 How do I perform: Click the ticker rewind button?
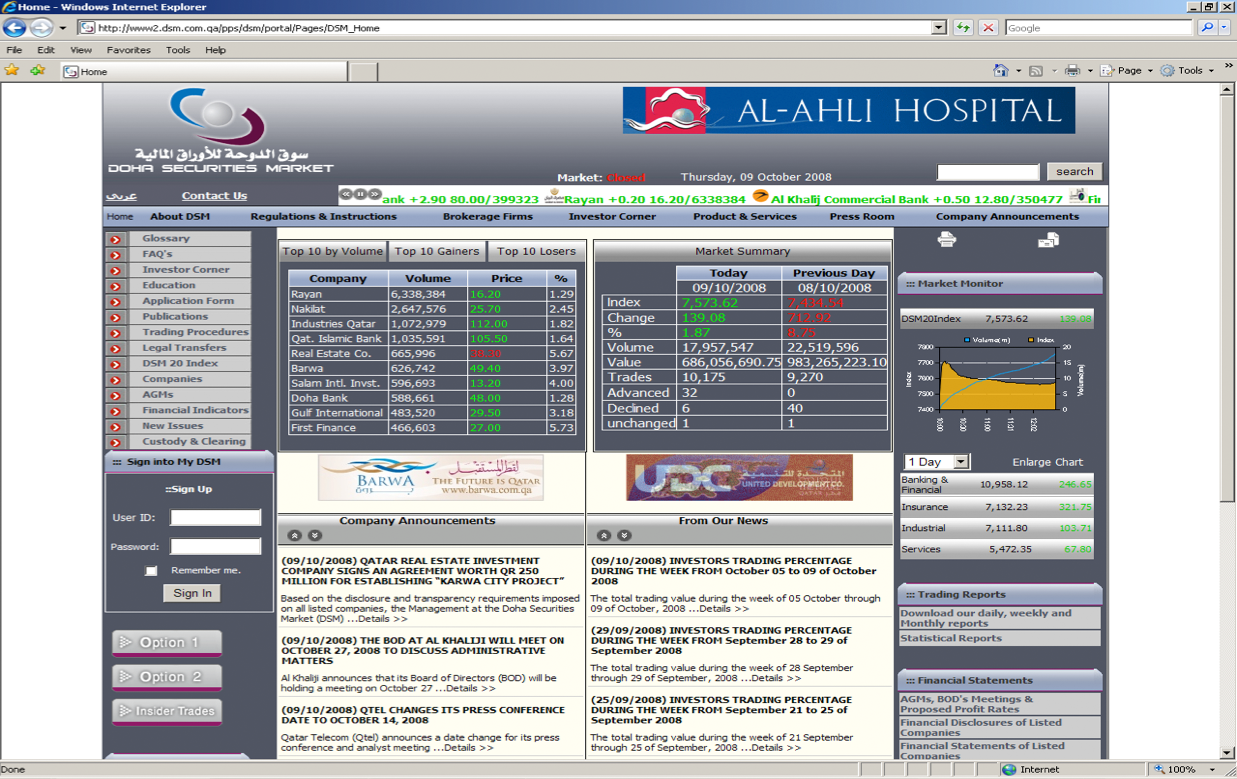[346, 194]
